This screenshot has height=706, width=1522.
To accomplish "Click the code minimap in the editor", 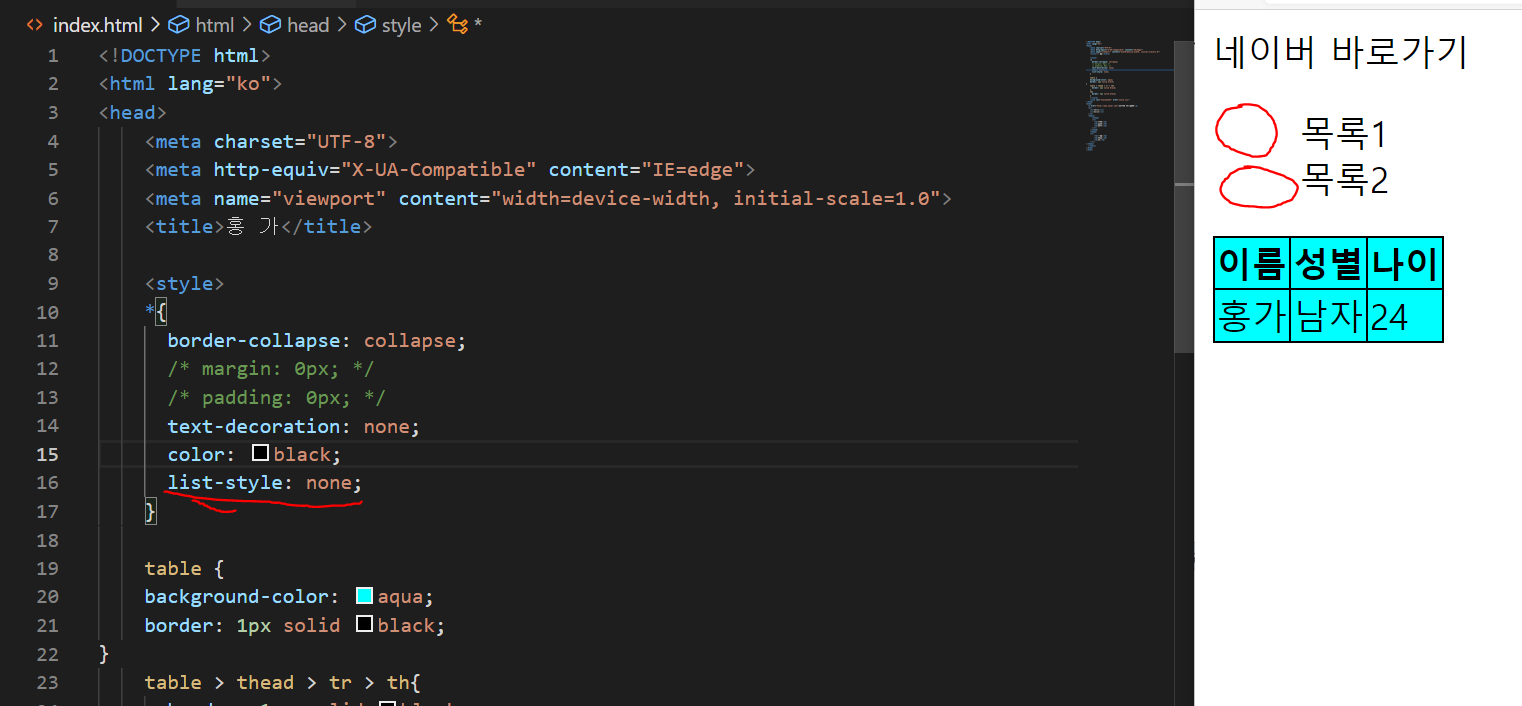I will (1128, 96).
